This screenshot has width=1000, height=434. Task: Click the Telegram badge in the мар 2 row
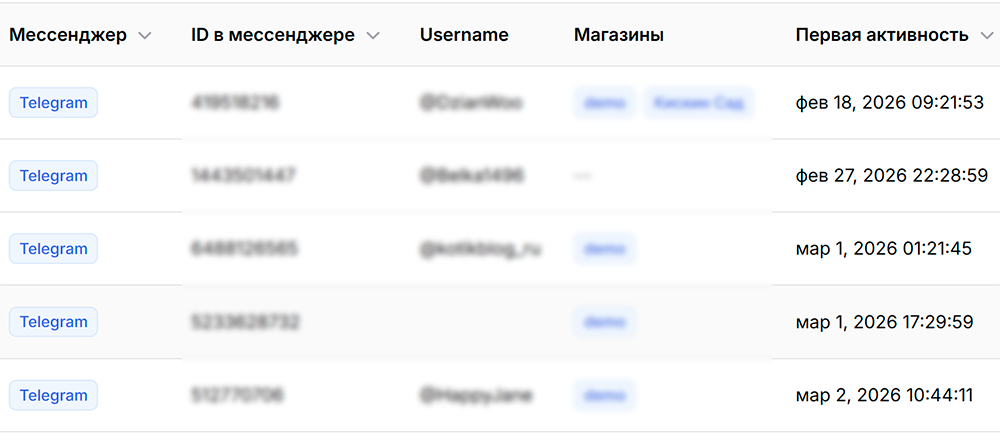point(54,395)
